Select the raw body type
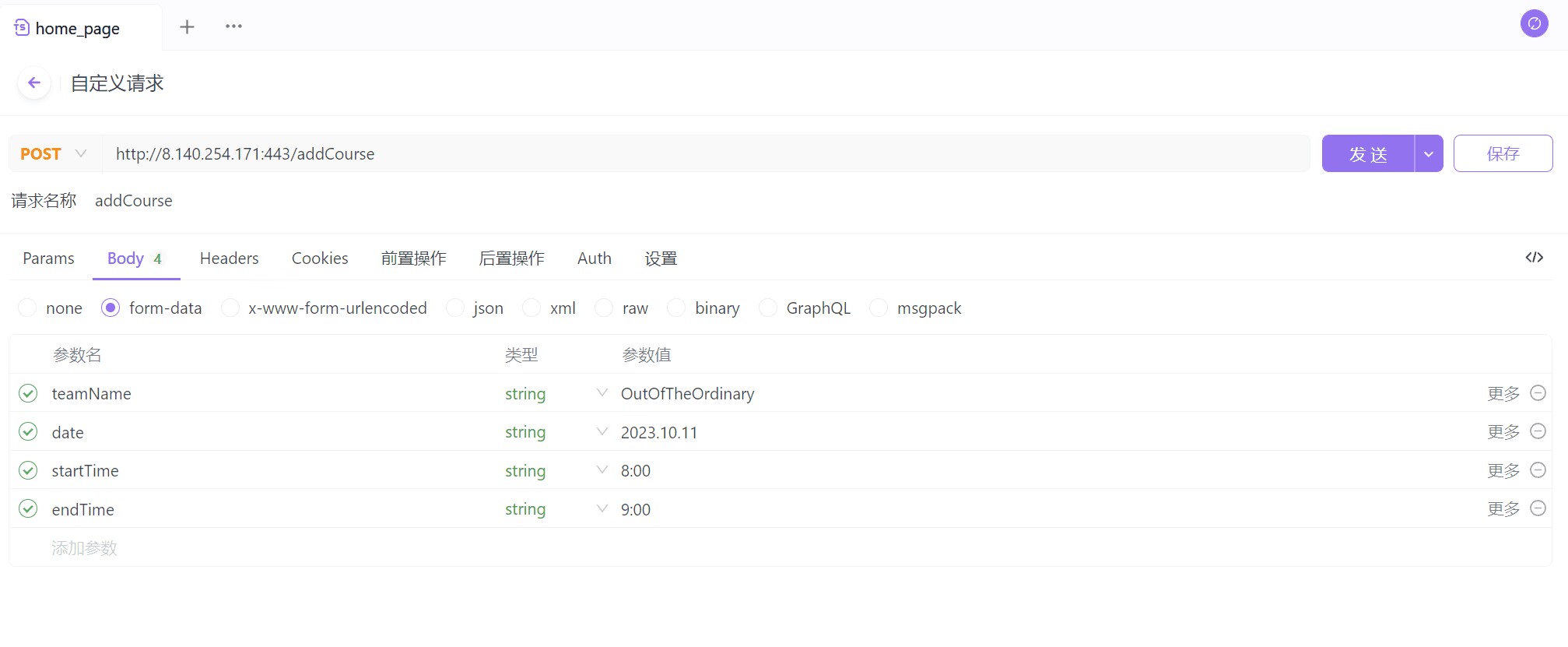The image size is (1568, 647). tap(604, 308)
